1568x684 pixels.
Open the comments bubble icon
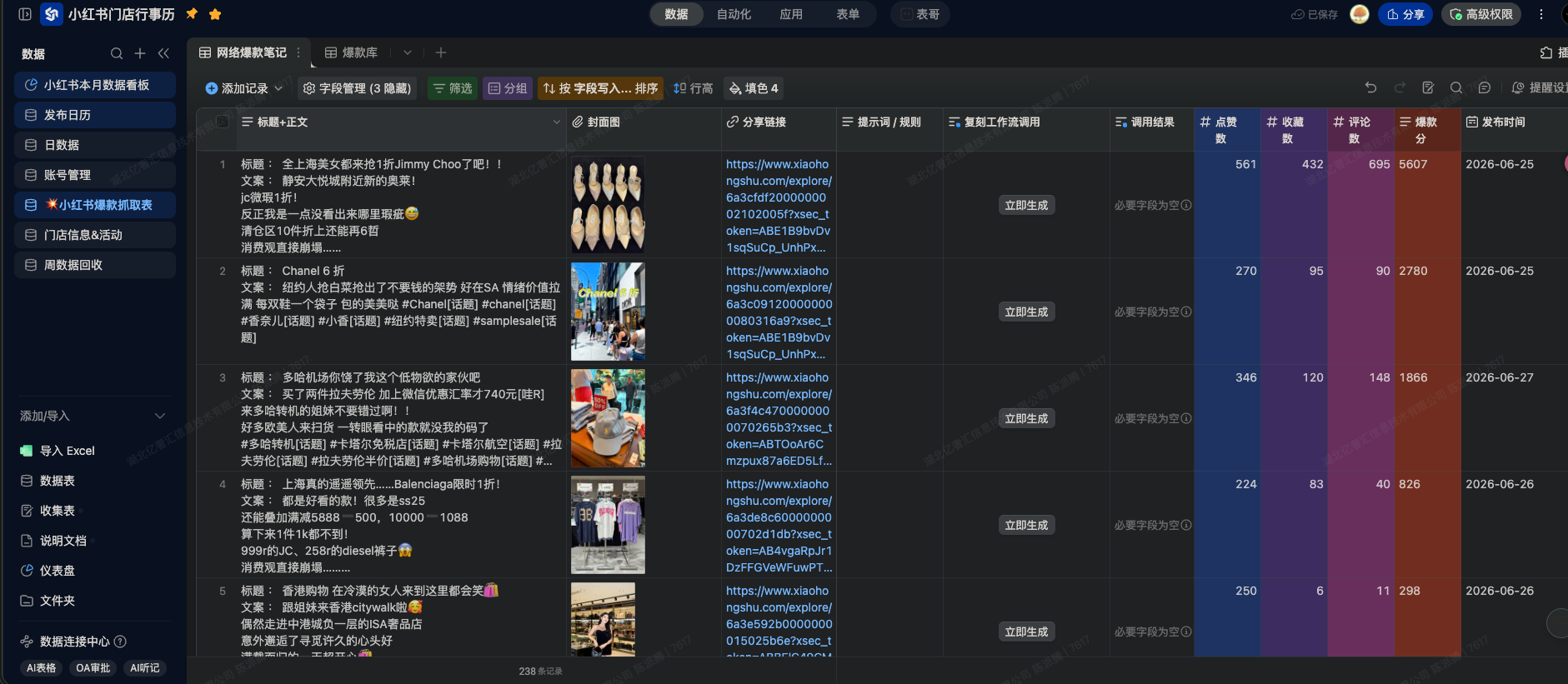1485,87
